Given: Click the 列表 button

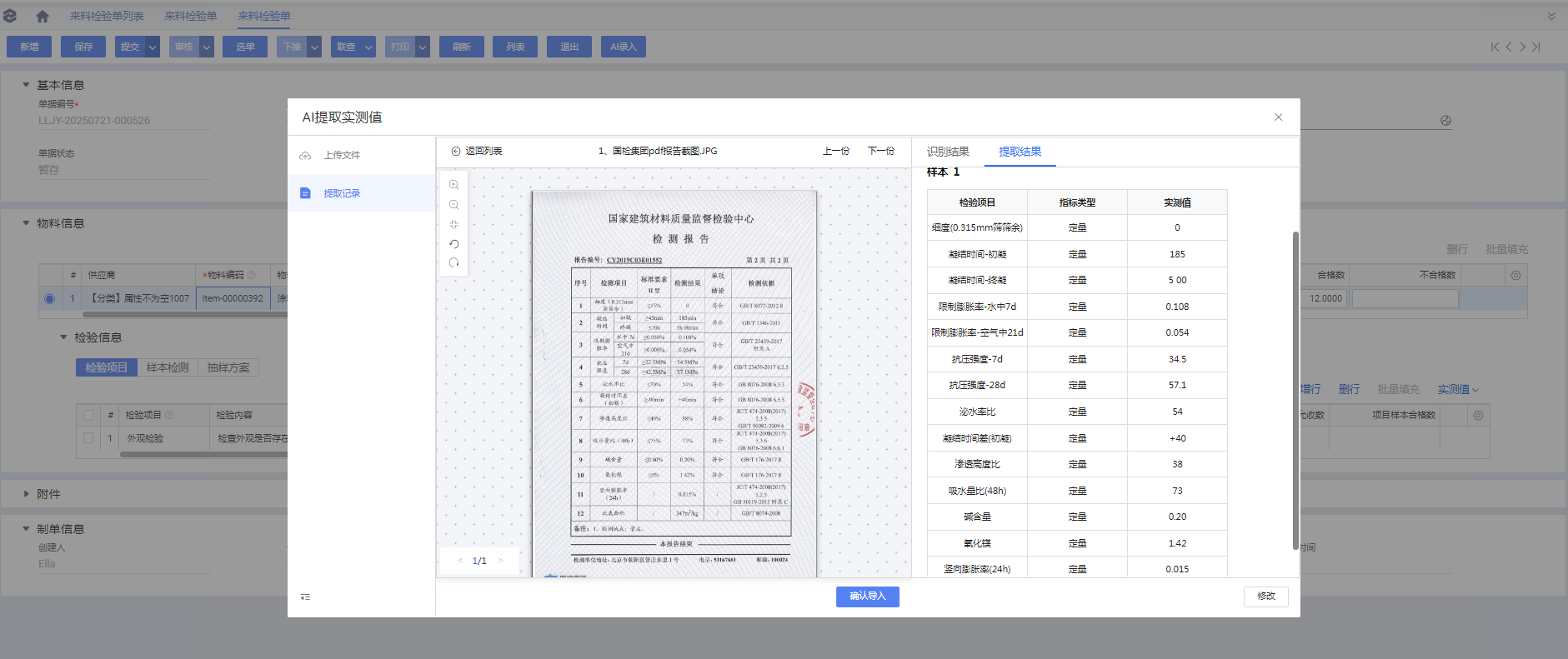Looking at the screenshot, I should click(x=515, y=47).
